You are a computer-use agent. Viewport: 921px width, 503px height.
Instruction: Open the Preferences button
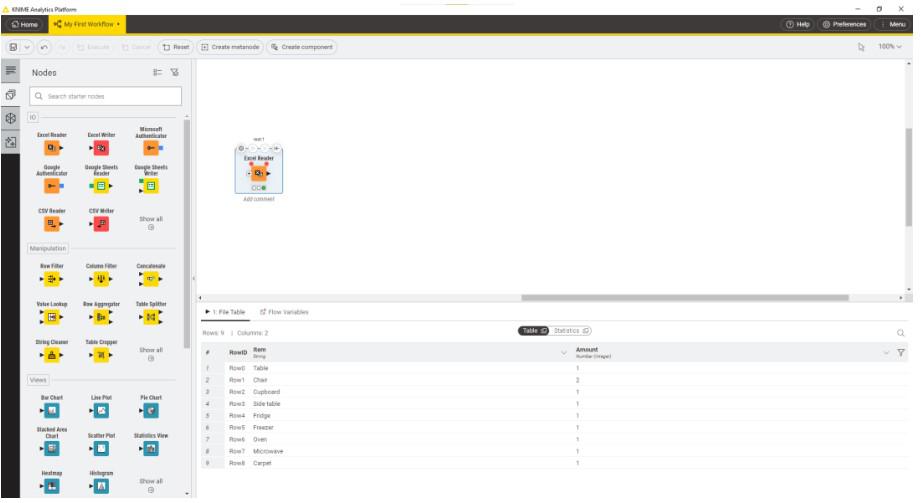[x=844, y=24]
